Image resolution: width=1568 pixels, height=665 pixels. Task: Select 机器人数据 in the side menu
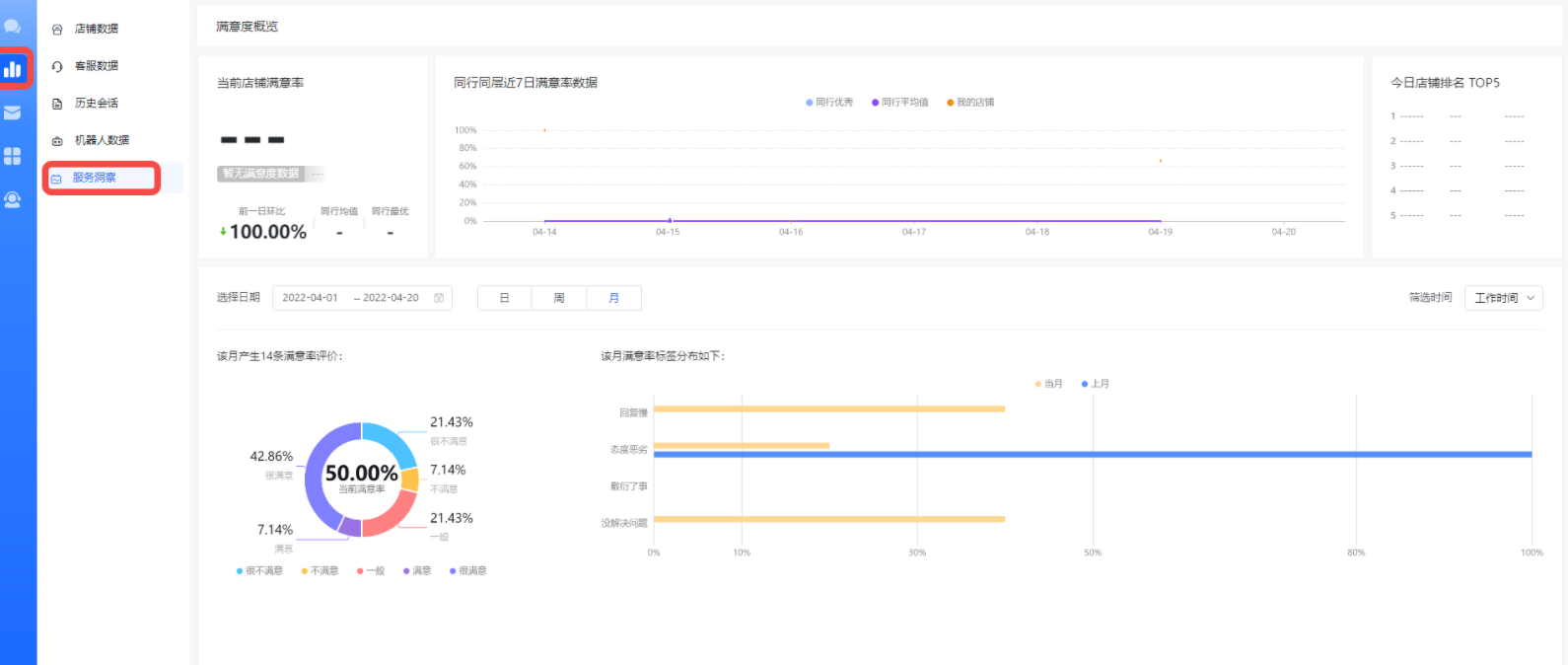pyautogui.click(x=102, y=140)
